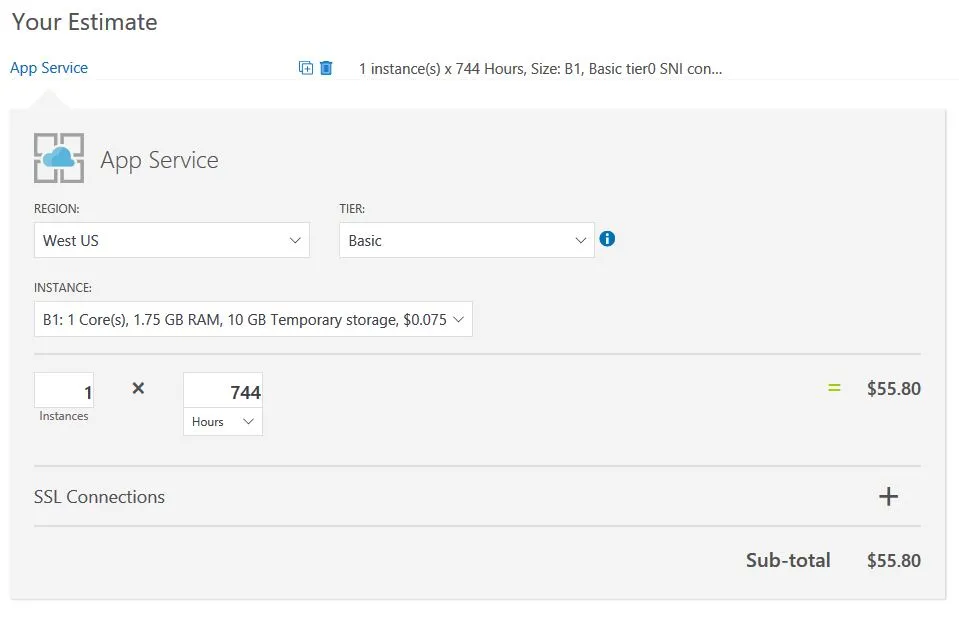Click the INSTANCE: field label
Image resolution: width=959 pixels, height=640 pixels.
pyautogui.click(x=63, y=288)
